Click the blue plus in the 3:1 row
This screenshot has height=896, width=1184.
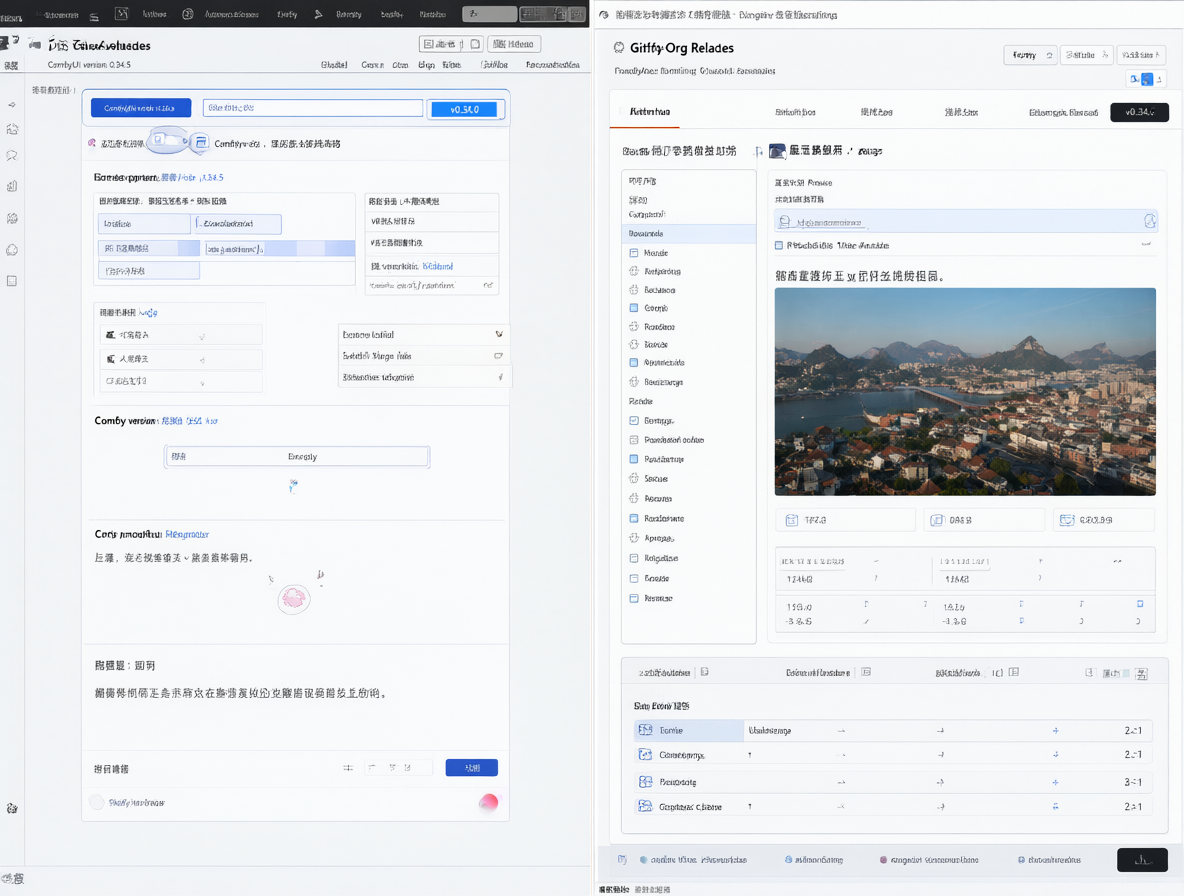tap(1055, 782)
